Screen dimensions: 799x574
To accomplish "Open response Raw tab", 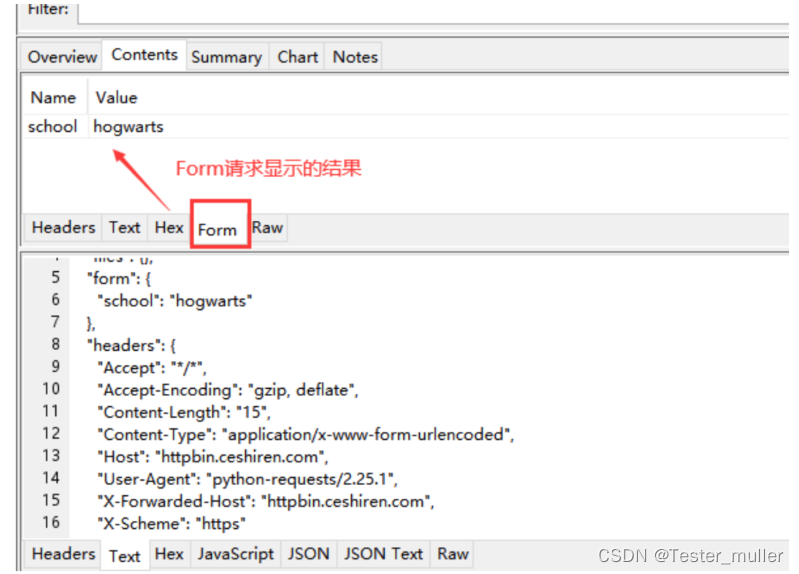I will click(452, 554).
